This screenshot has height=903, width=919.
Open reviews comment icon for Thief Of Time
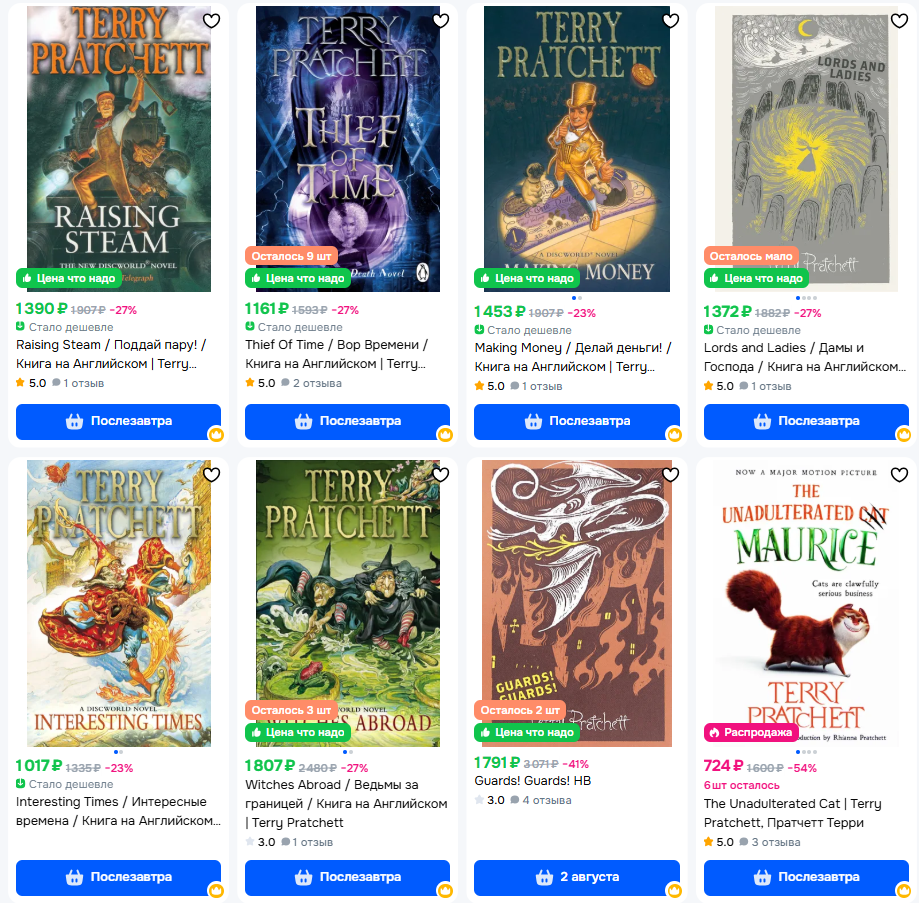coord(285,383)
